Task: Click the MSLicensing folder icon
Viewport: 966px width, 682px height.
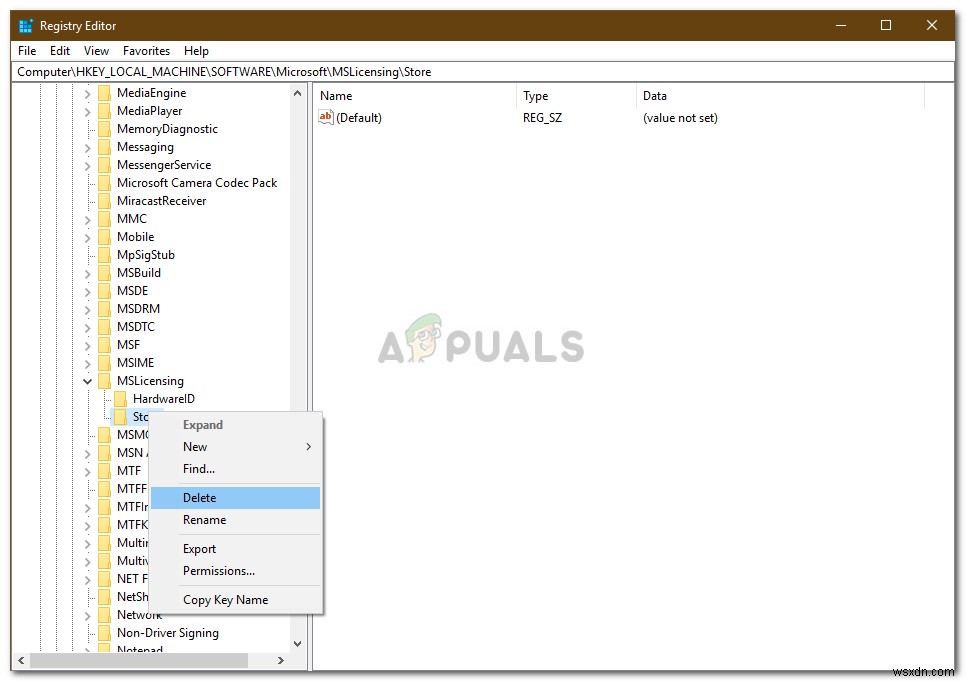Action: pos(105,381)
